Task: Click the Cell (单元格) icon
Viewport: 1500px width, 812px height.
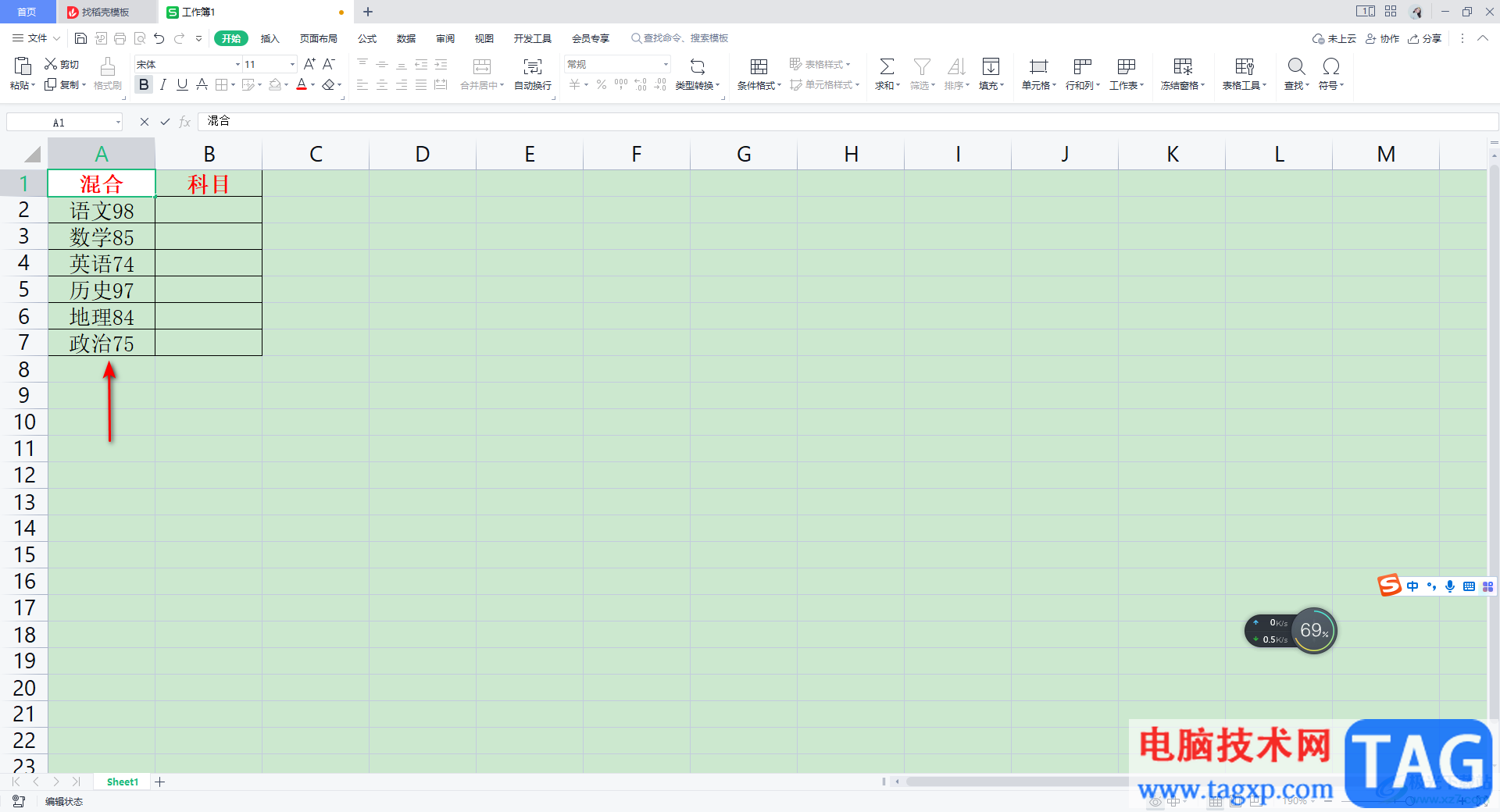Action: [x=1038, y=66]
